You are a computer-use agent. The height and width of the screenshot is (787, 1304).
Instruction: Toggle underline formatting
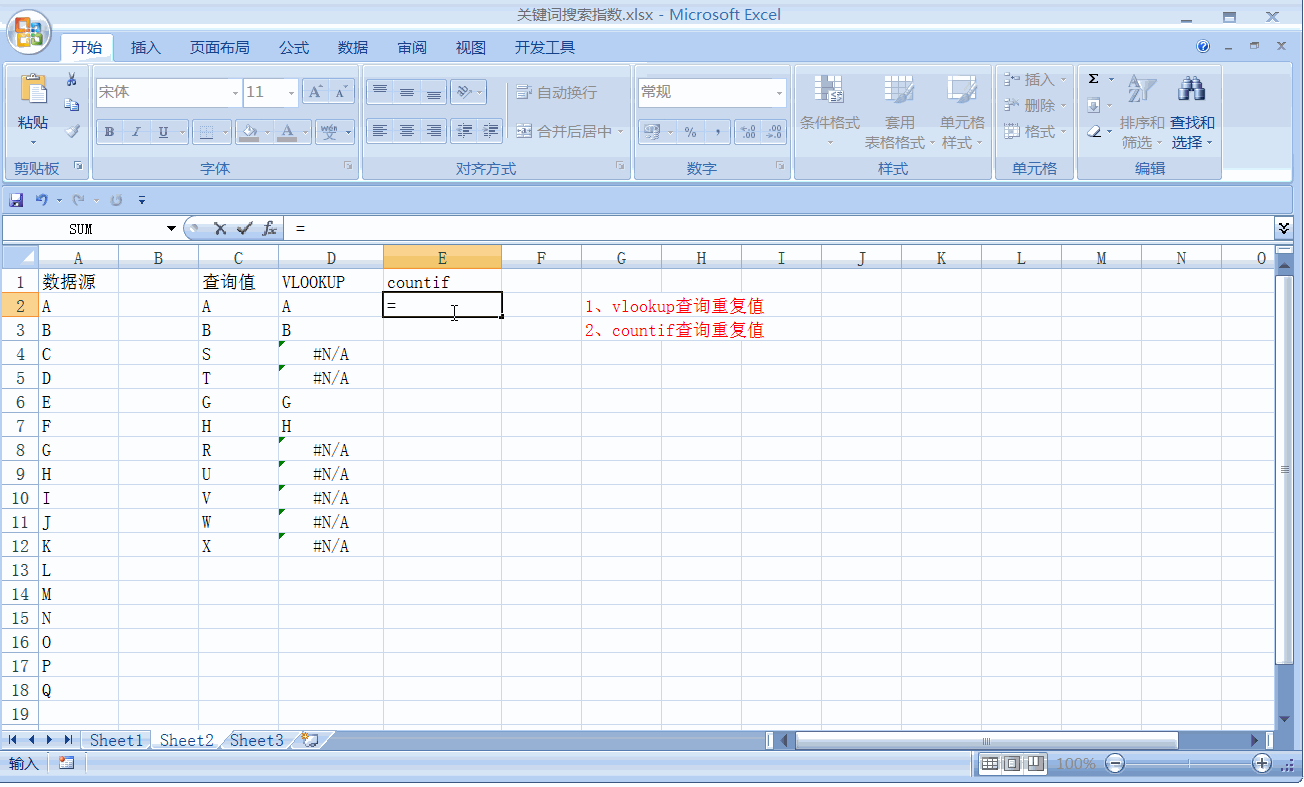click(163, 132)
